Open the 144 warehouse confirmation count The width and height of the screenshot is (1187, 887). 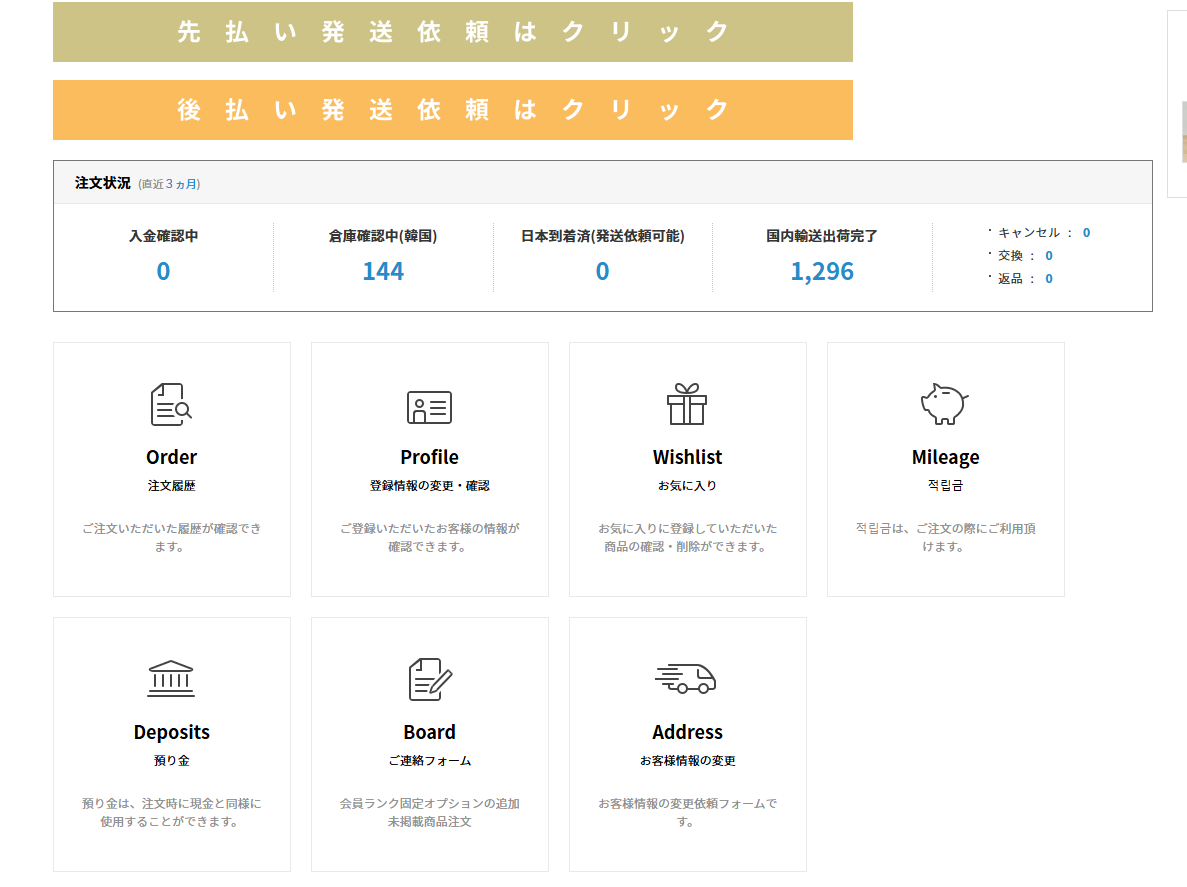point(383,271)
